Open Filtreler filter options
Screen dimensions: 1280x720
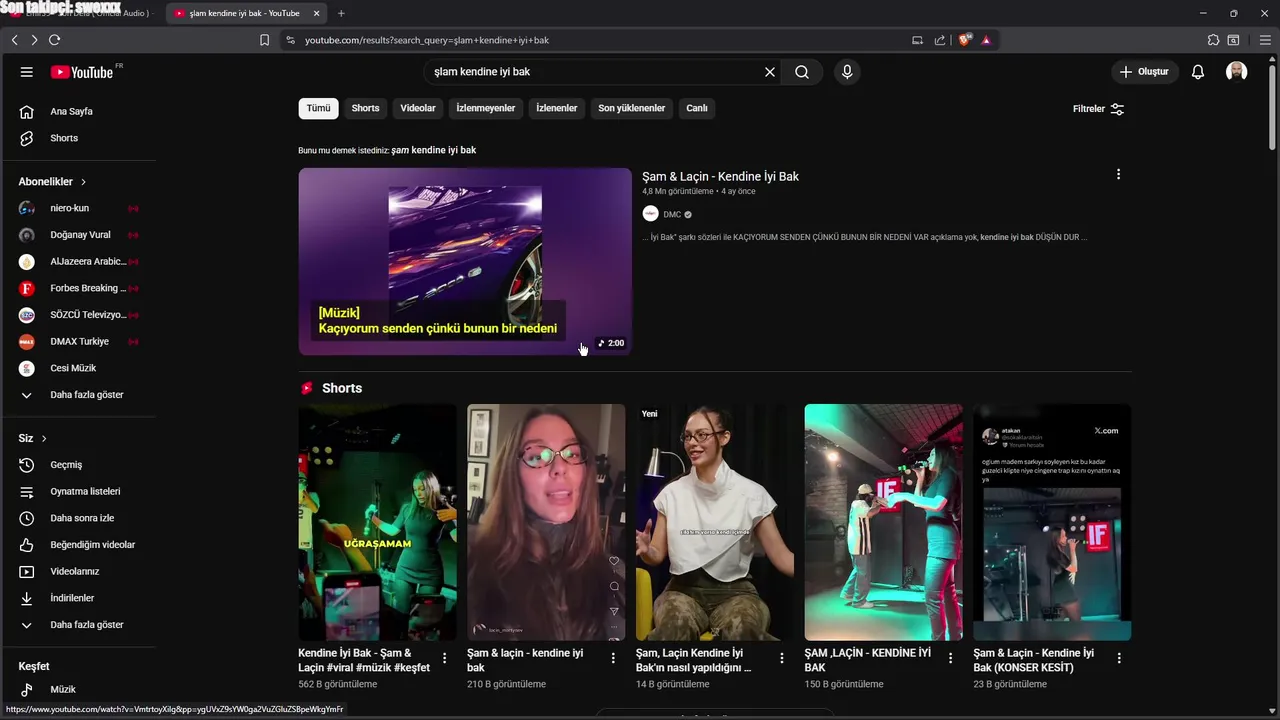pyautogui.click(x=1098, y=109)
